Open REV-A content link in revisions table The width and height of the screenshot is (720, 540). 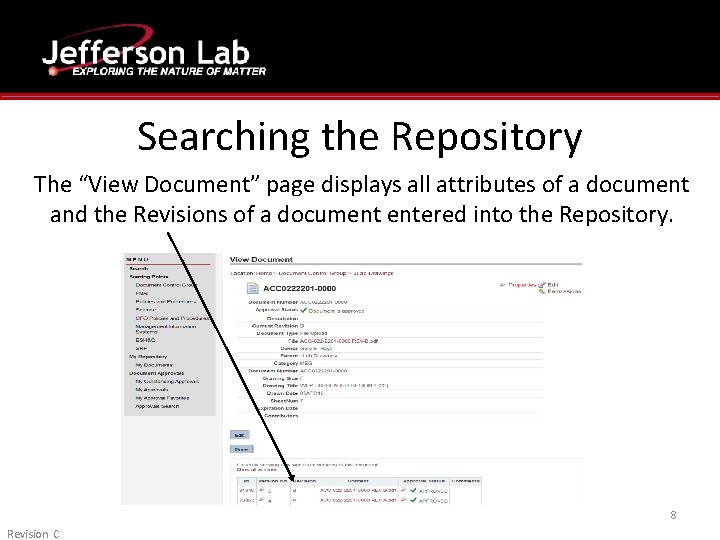pos(358,500)
